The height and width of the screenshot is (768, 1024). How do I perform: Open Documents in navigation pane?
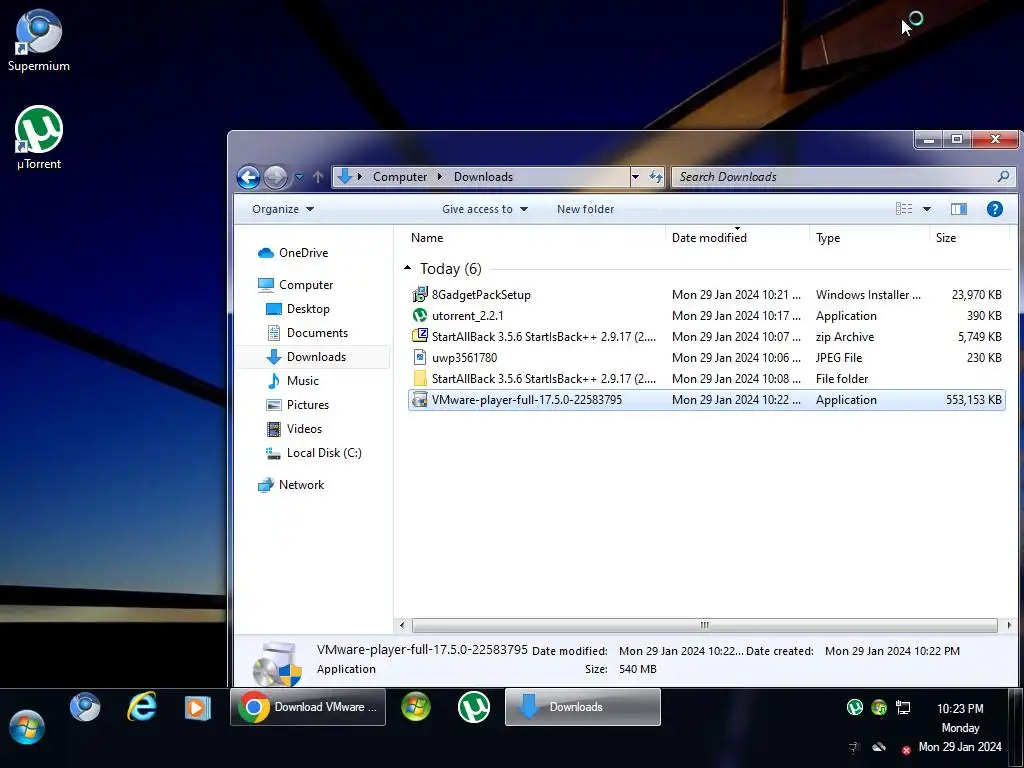[317, 333]
